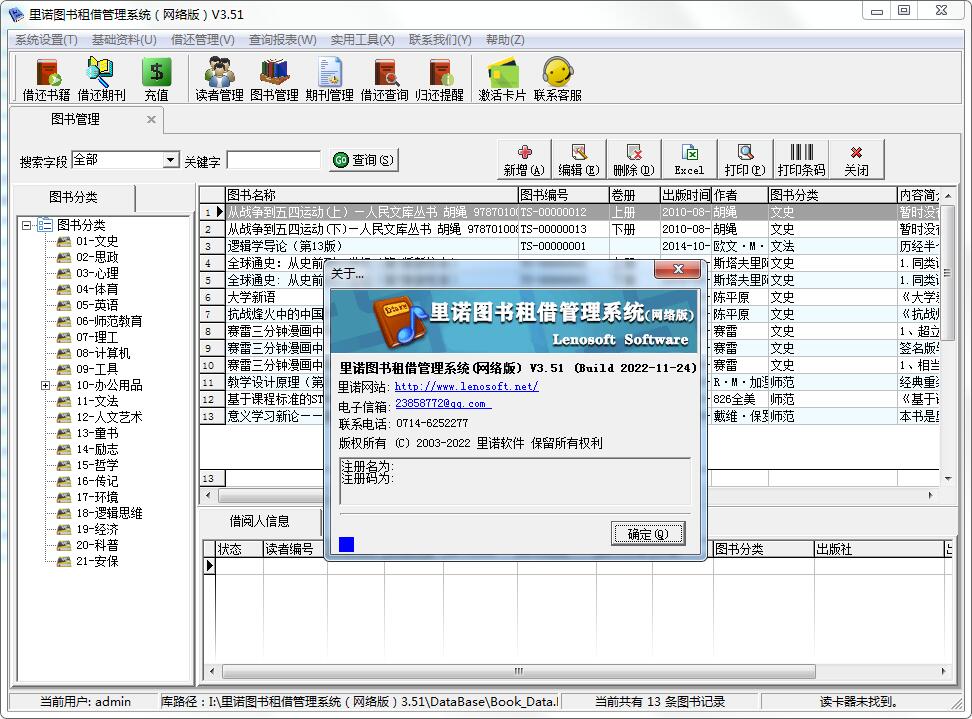Viewport: 972px width, 719px height.
Task: Click the 查询(S) search button
Action: click(x=363, y=160)
